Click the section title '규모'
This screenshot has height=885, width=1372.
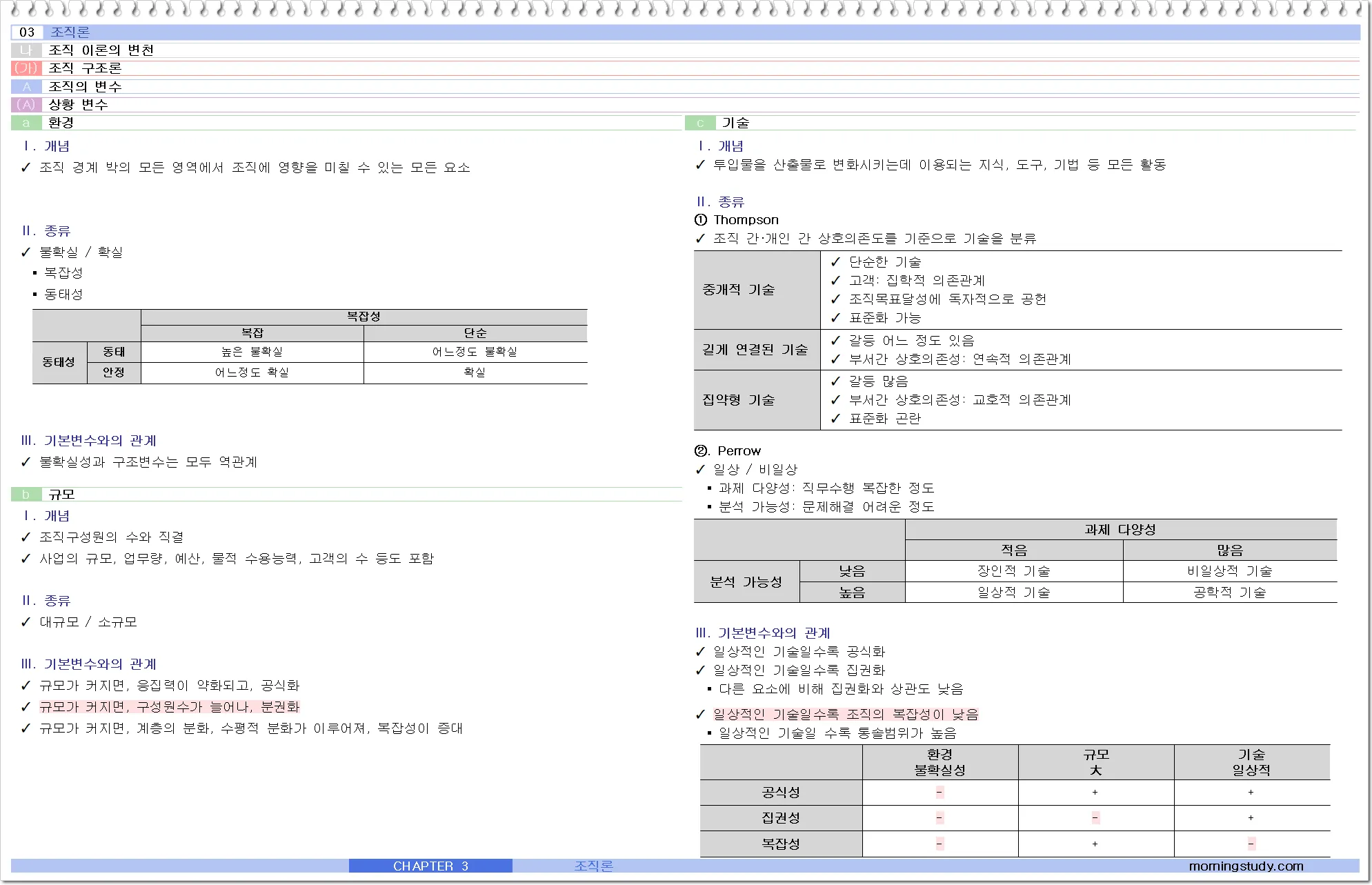coord(61,494)
